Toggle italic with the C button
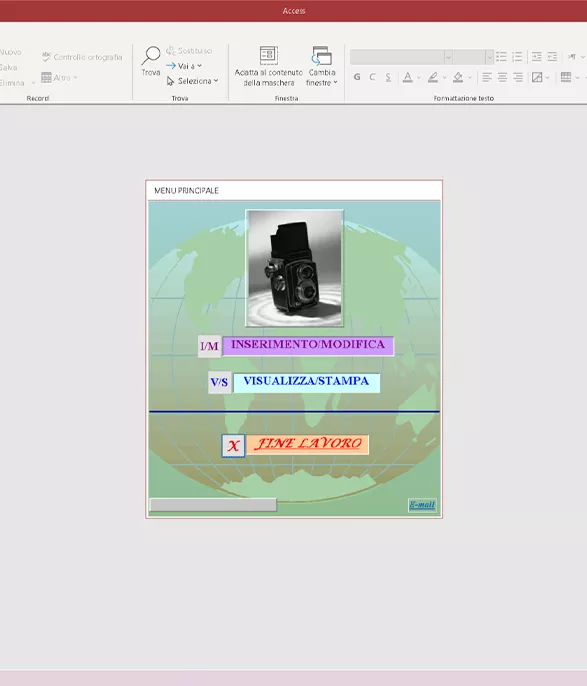The height and width of the screenshot is (686, 587). pos(372,77)
